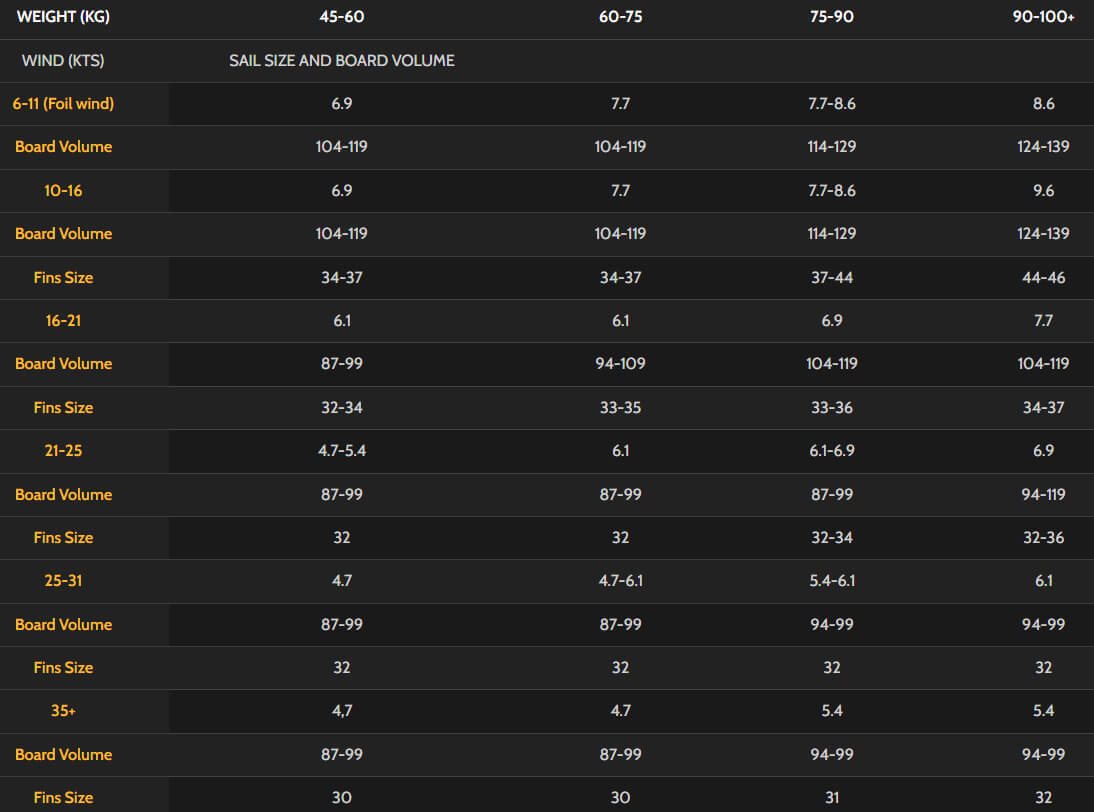Select the 25-31 wind range label
Image resolution: width=1094 pixels, height=812 pixels.
click(63, 580)
